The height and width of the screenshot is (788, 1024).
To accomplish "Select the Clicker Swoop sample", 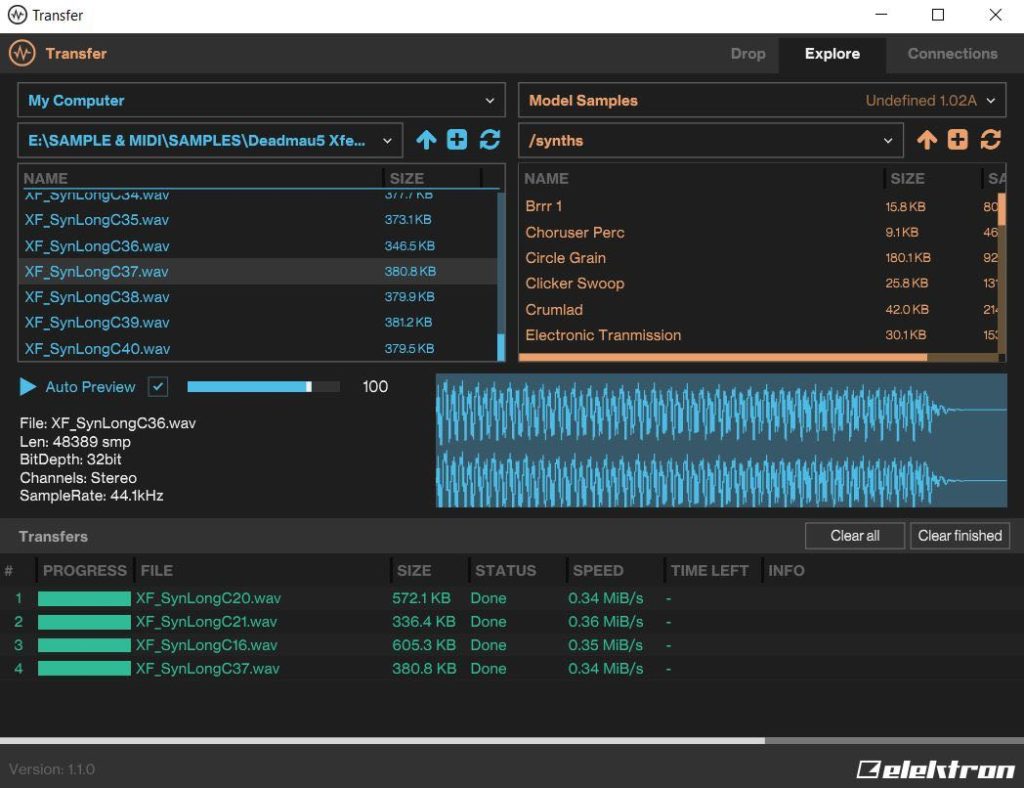I will coord(759,283).
